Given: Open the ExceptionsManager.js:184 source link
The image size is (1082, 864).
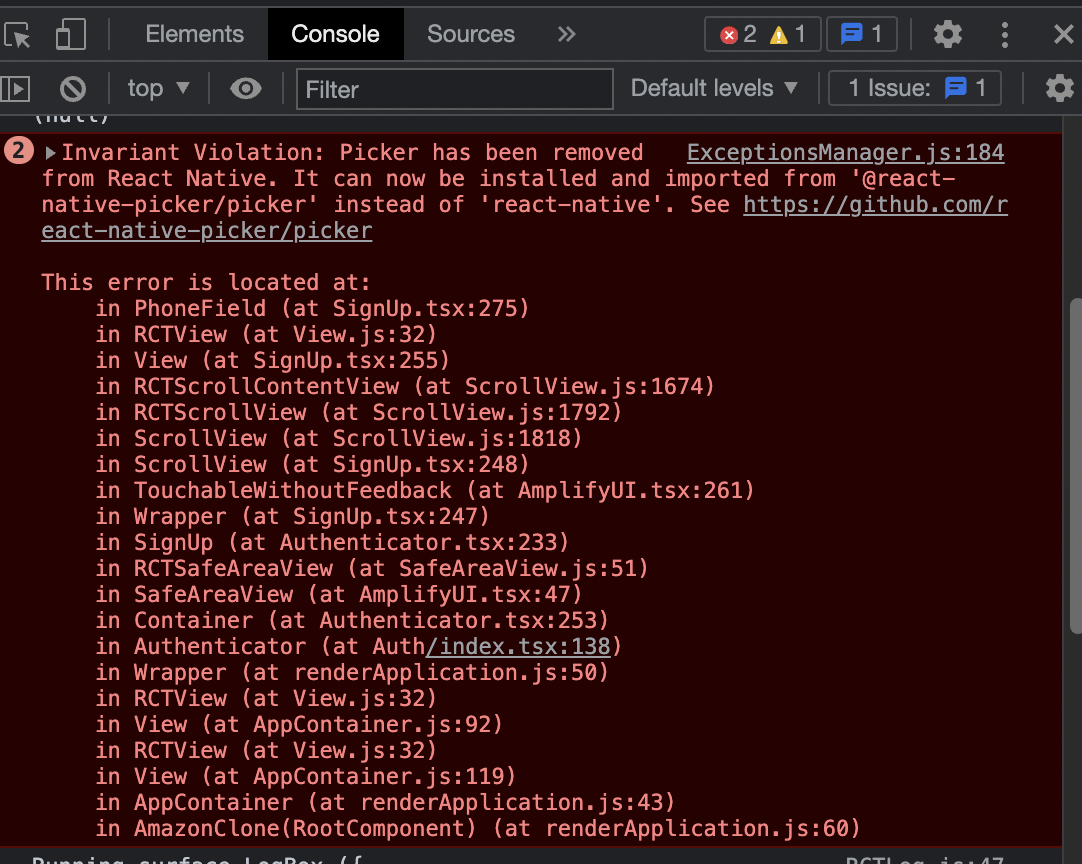Looking at the screenshot, I should tap(845, 153).
